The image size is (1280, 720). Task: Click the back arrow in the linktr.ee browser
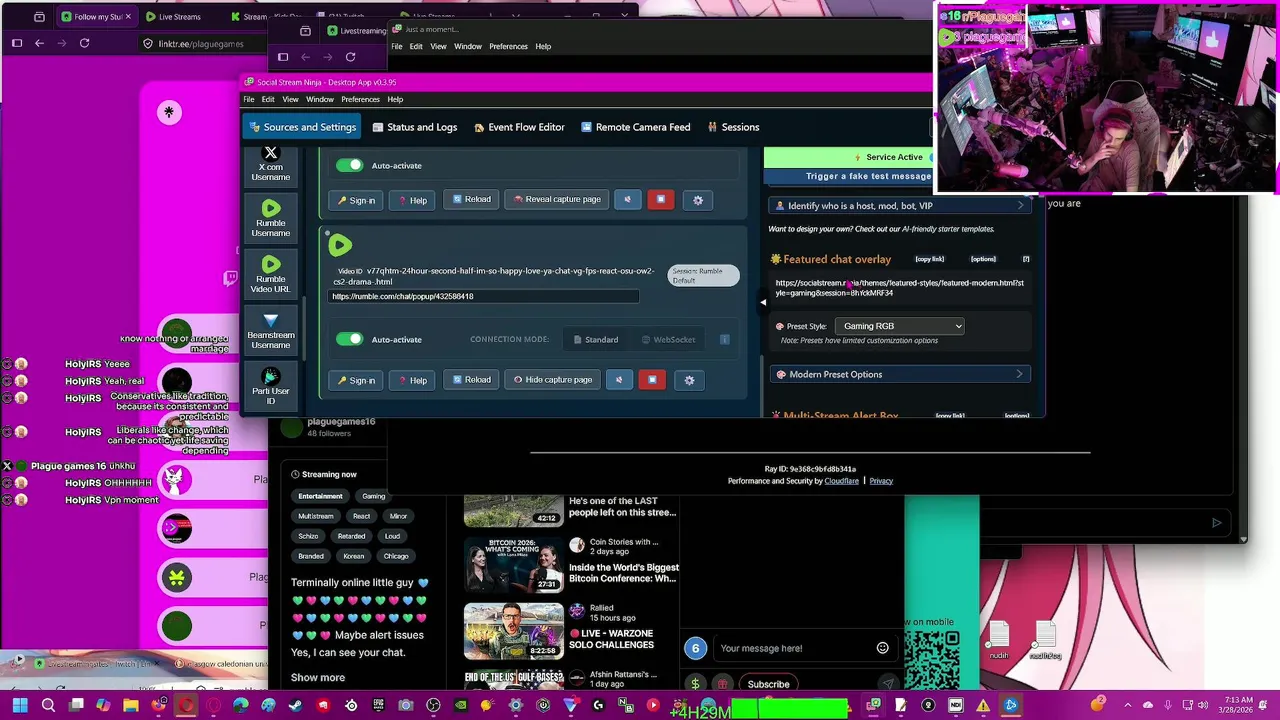pos(39,43)
